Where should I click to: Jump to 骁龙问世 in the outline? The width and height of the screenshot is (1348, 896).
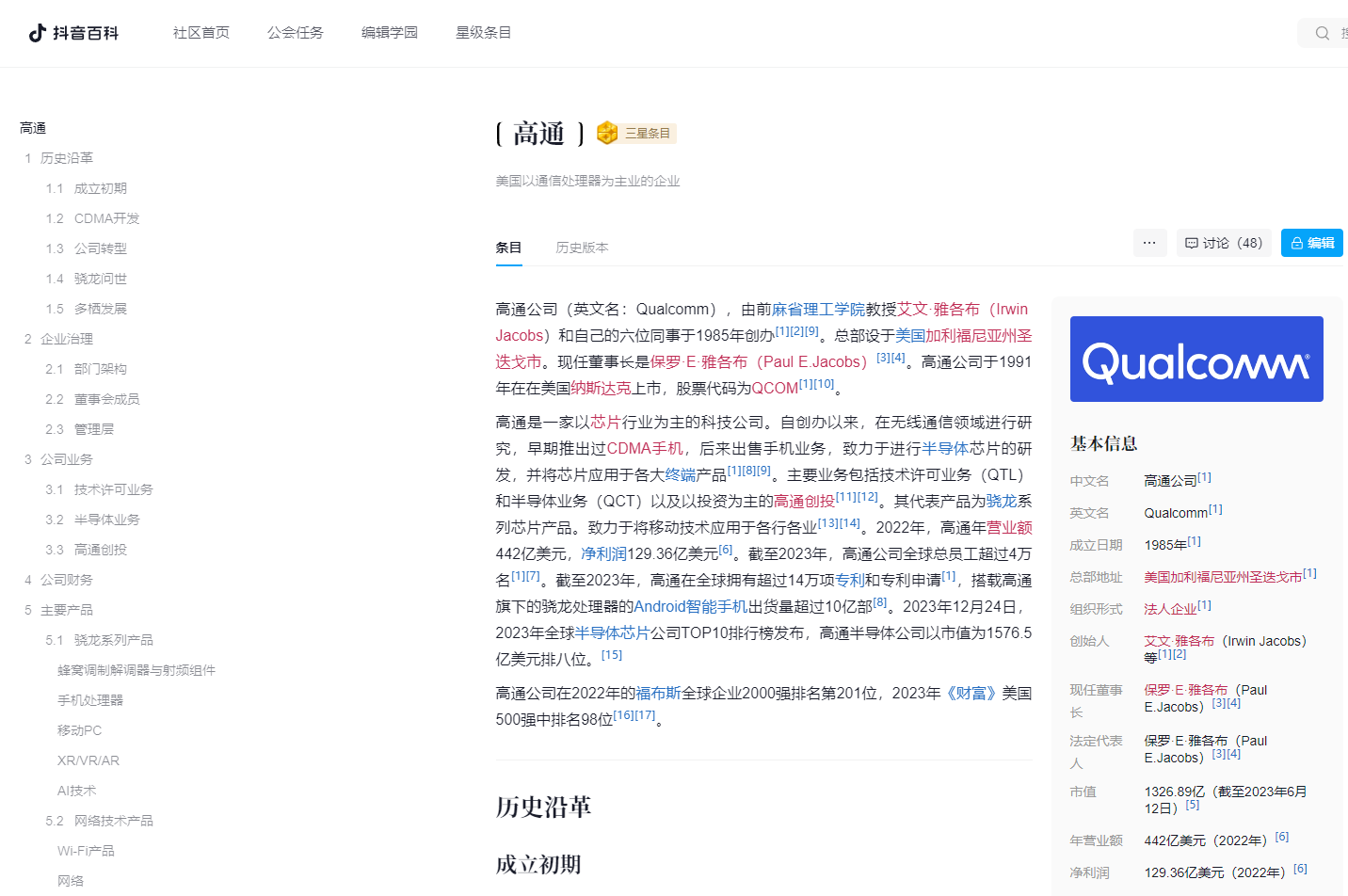[x=101, y=279]
